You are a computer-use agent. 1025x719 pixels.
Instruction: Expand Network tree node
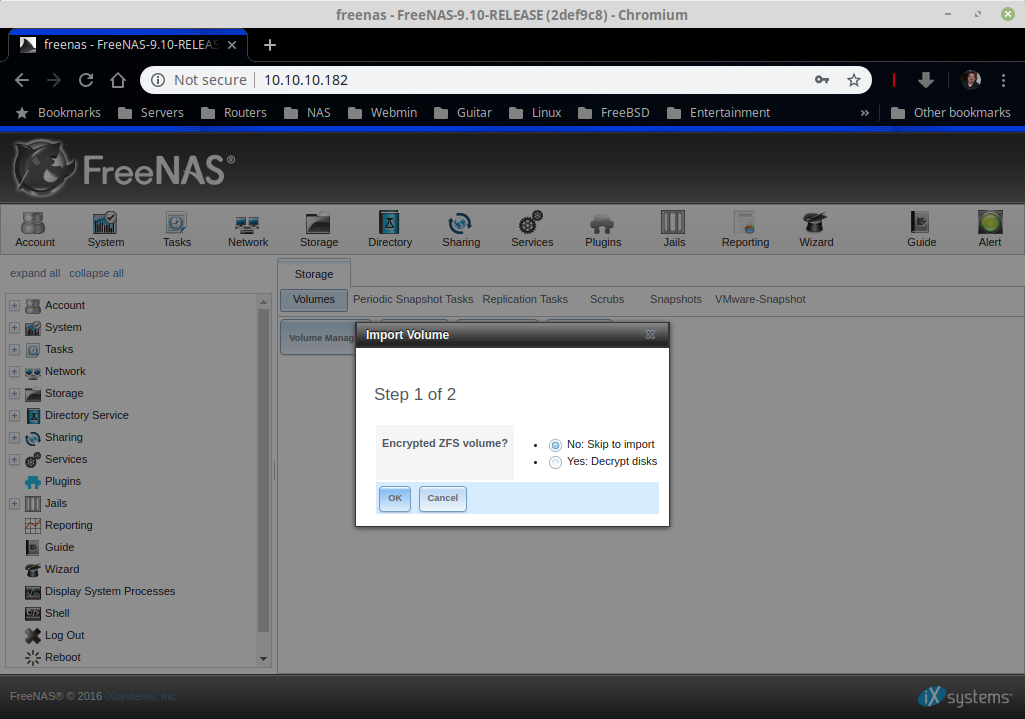pos(14,371)
